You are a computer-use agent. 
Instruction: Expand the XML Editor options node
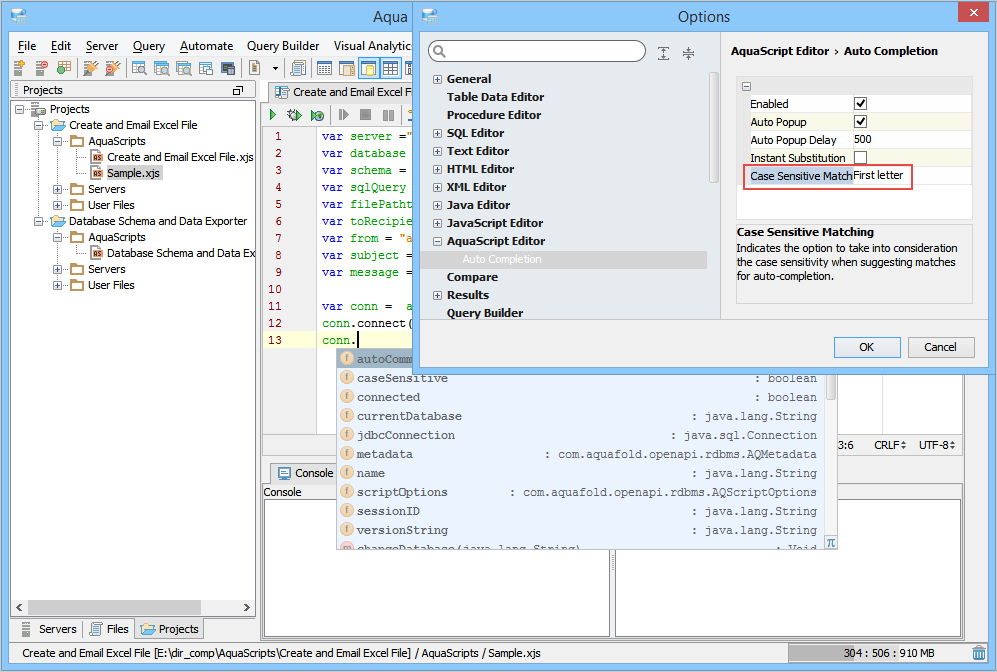click(x=437, y=188)
